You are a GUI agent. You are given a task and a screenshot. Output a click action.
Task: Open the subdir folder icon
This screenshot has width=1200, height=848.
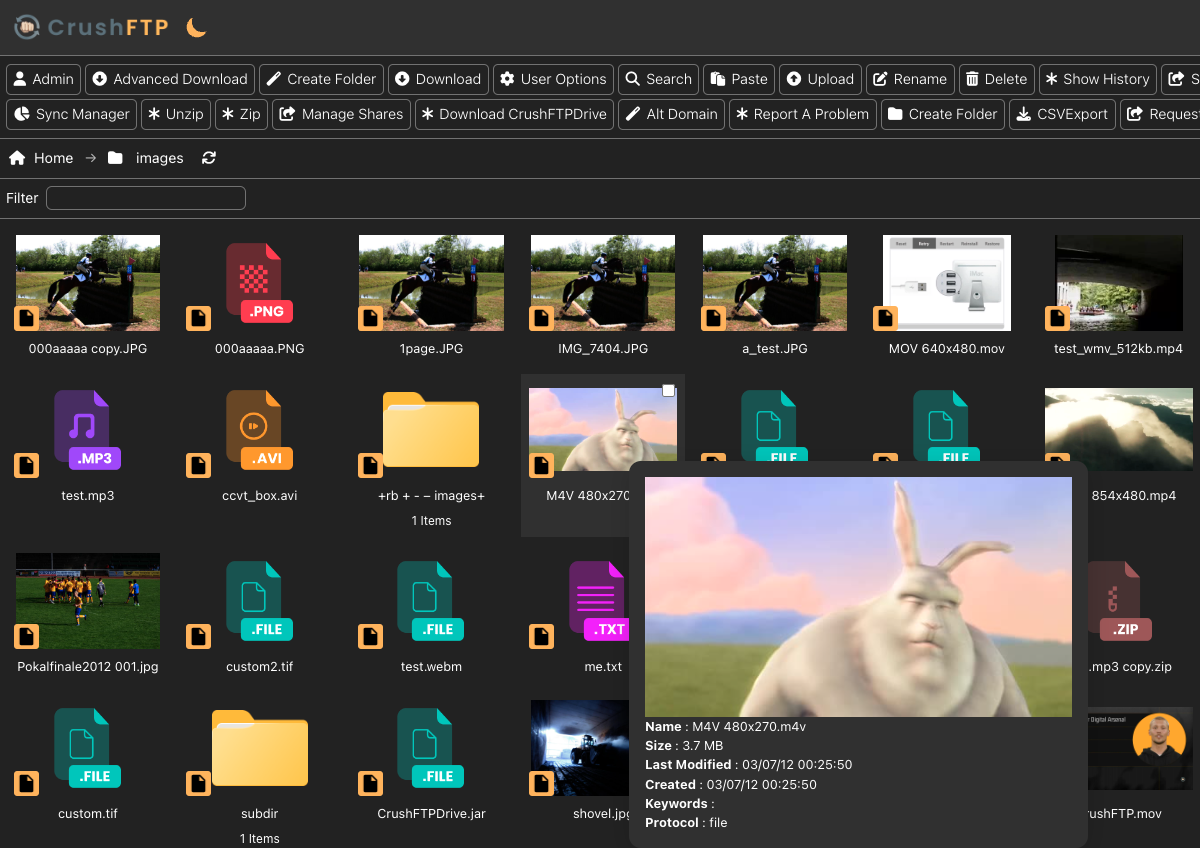(260, 748)
